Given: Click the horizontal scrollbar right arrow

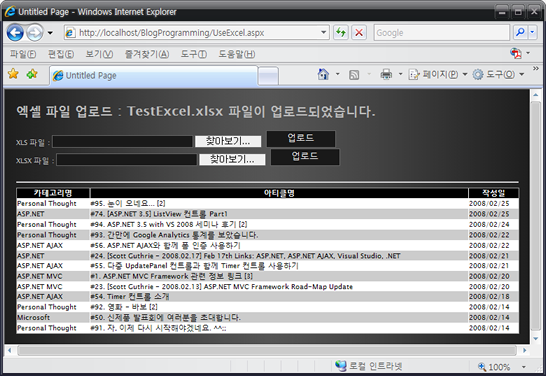Looking at the screenshot, I should click(524, 350).
